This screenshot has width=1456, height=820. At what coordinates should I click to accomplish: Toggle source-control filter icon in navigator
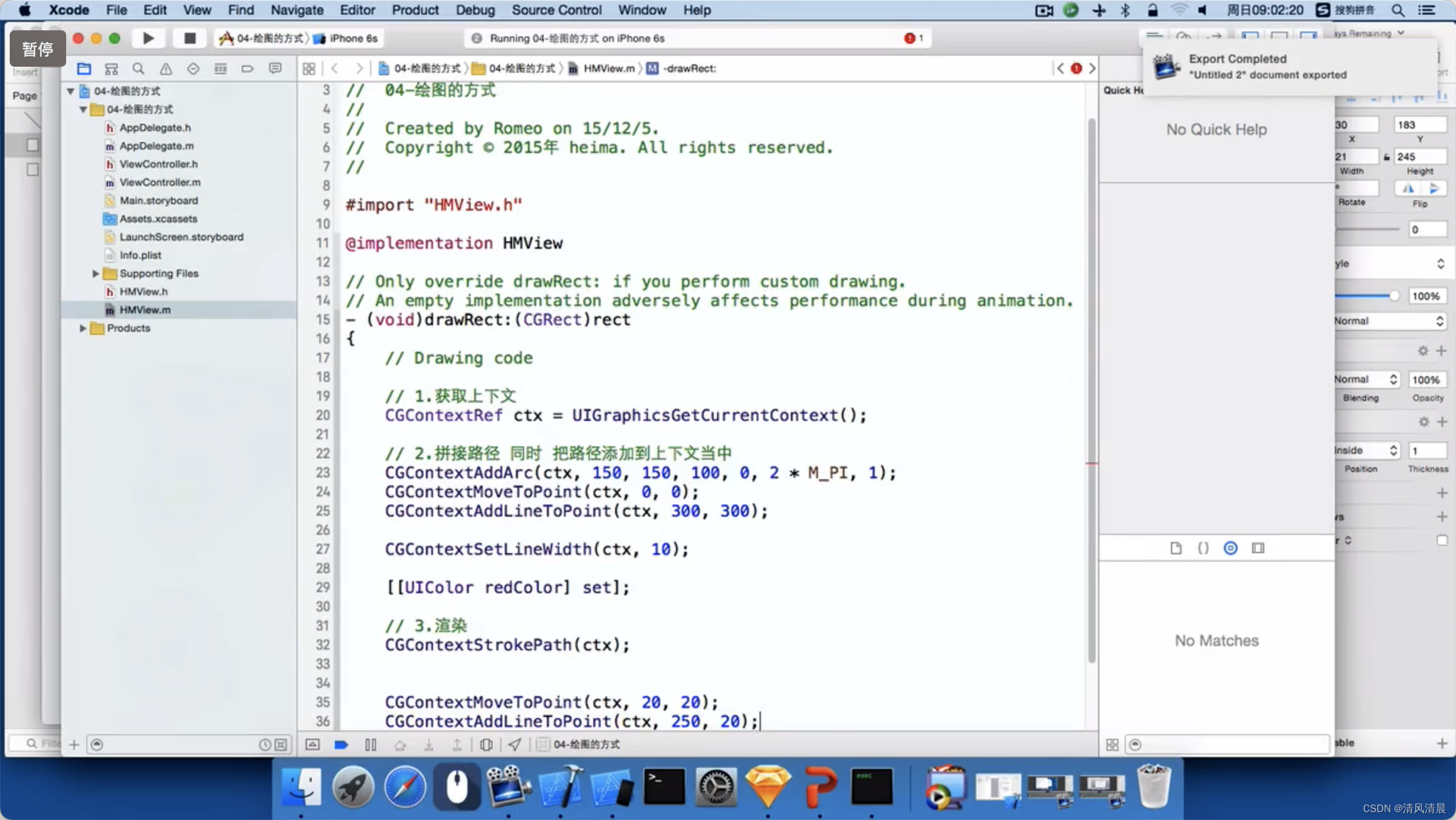tap(280, 744)
